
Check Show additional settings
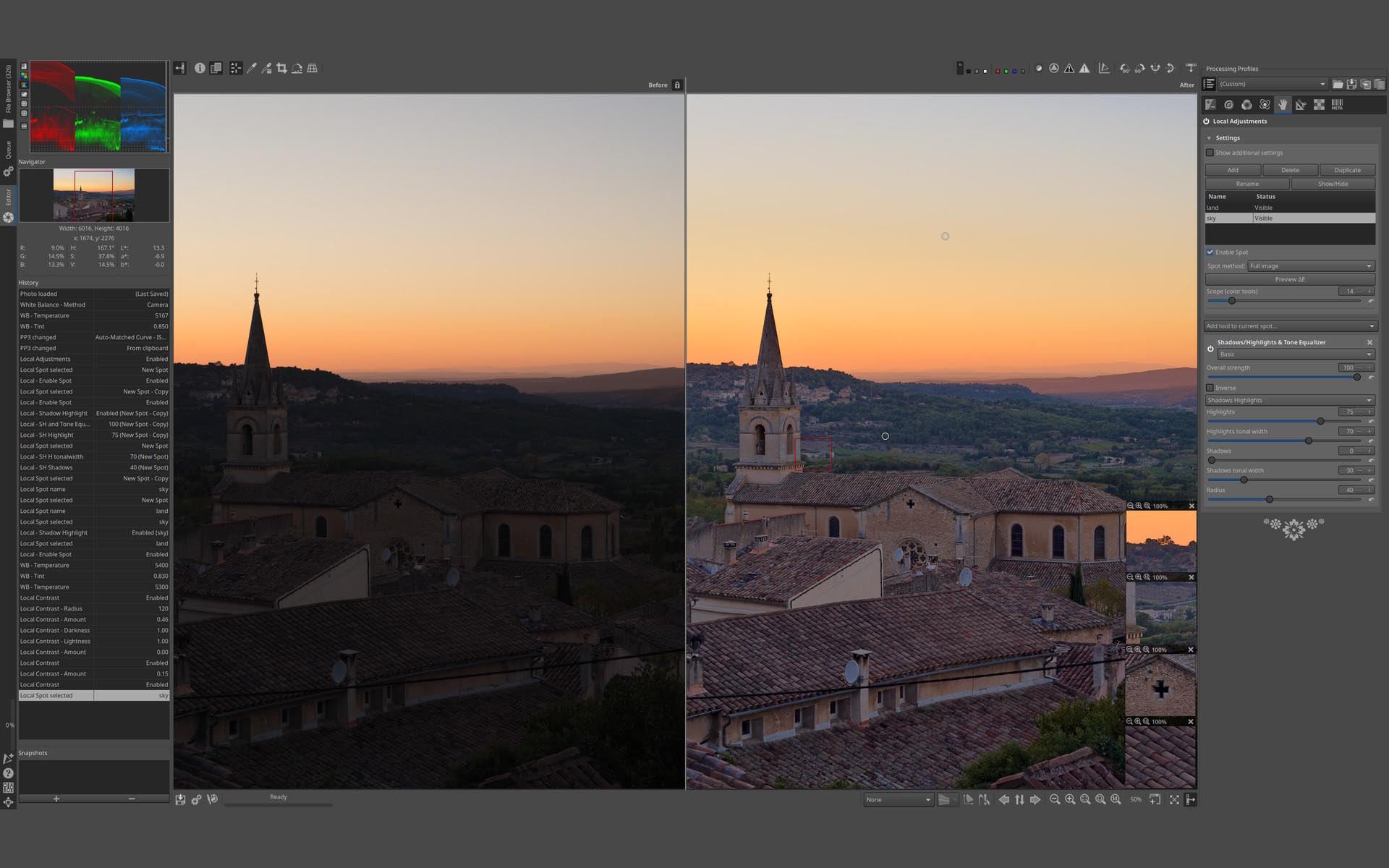[1210, 153]
